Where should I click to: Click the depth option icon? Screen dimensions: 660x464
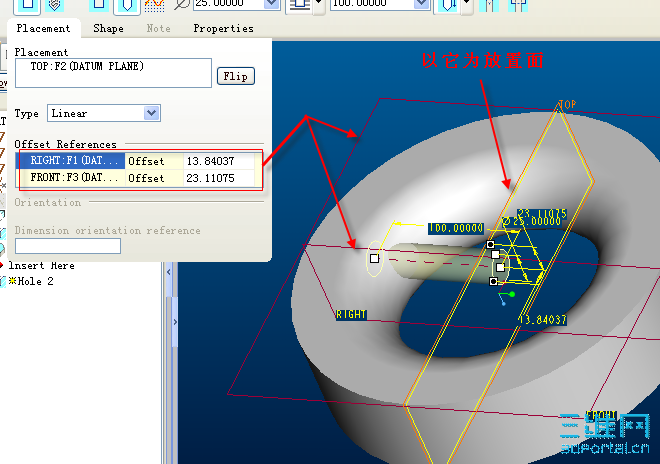coord(300,5)
